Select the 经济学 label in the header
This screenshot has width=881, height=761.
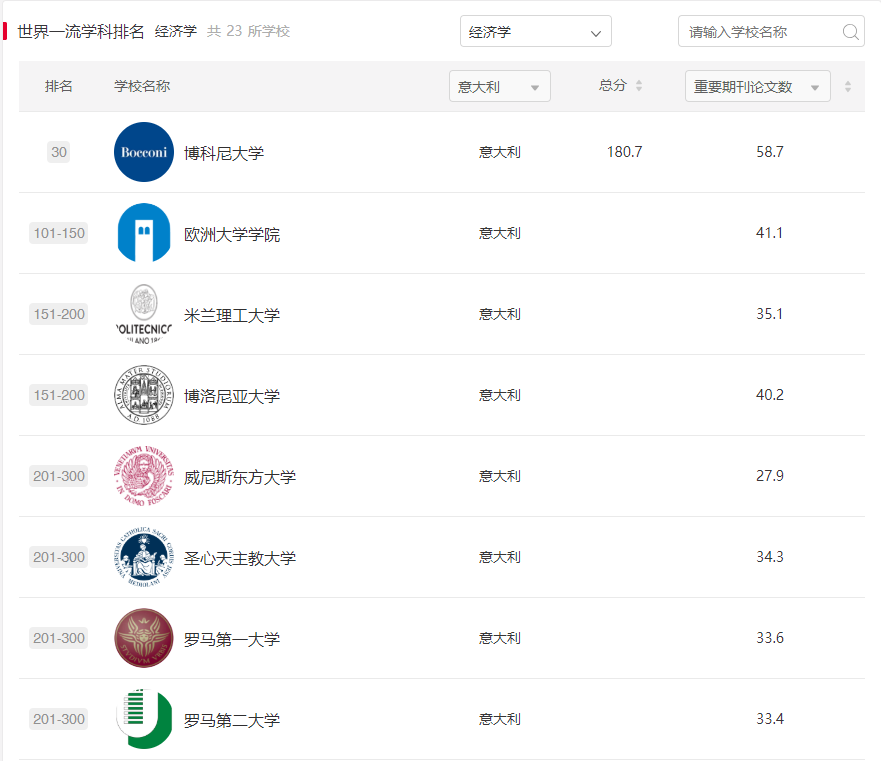[x=176, y=31]
